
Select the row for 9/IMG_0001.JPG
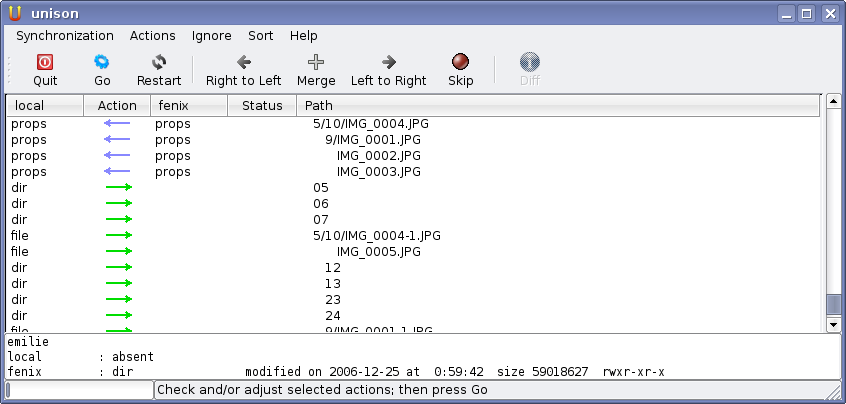(x=413, y=140)
